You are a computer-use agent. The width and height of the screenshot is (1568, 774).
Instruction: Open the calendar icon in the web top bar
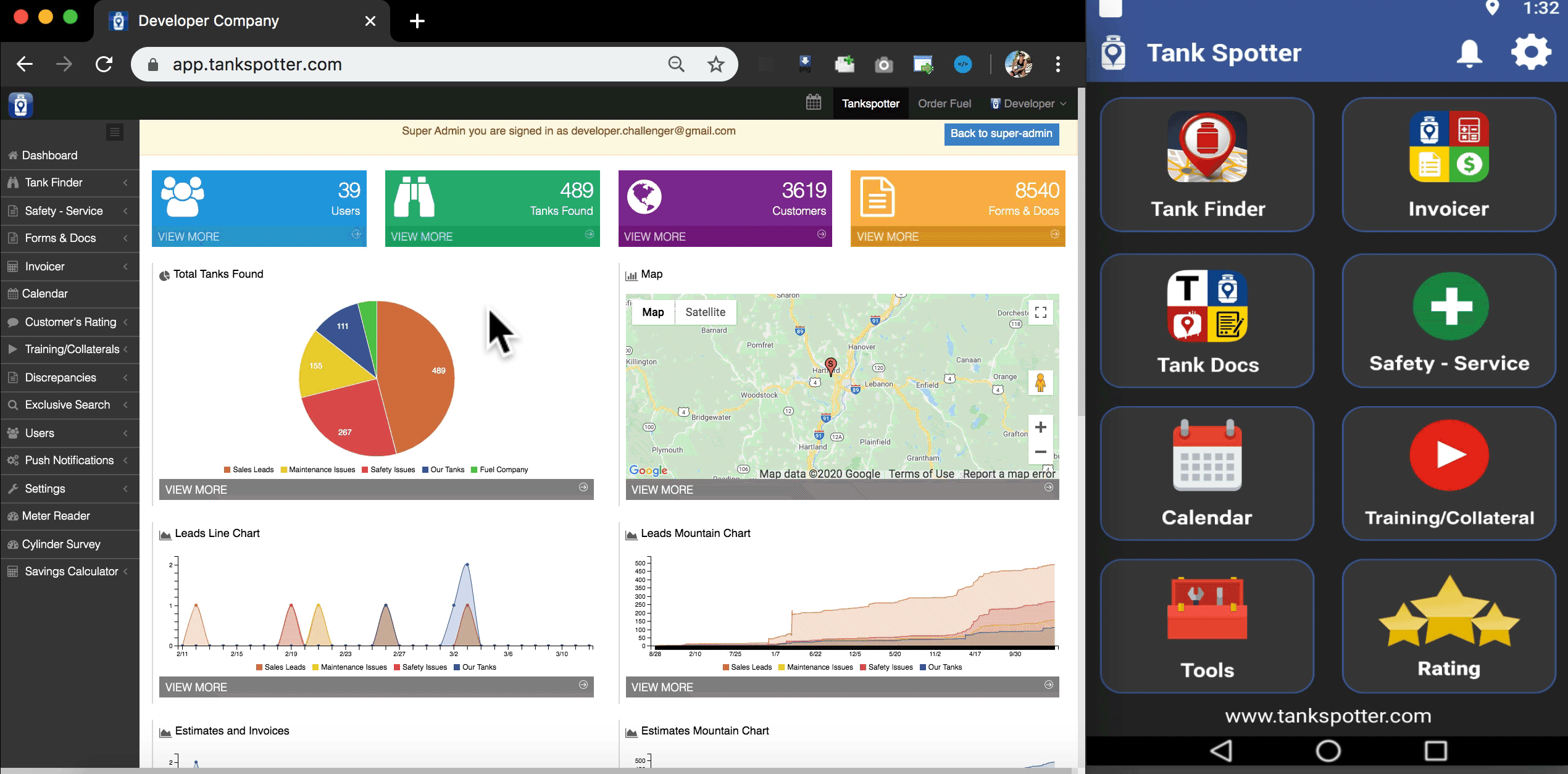(x=814, y=102)
